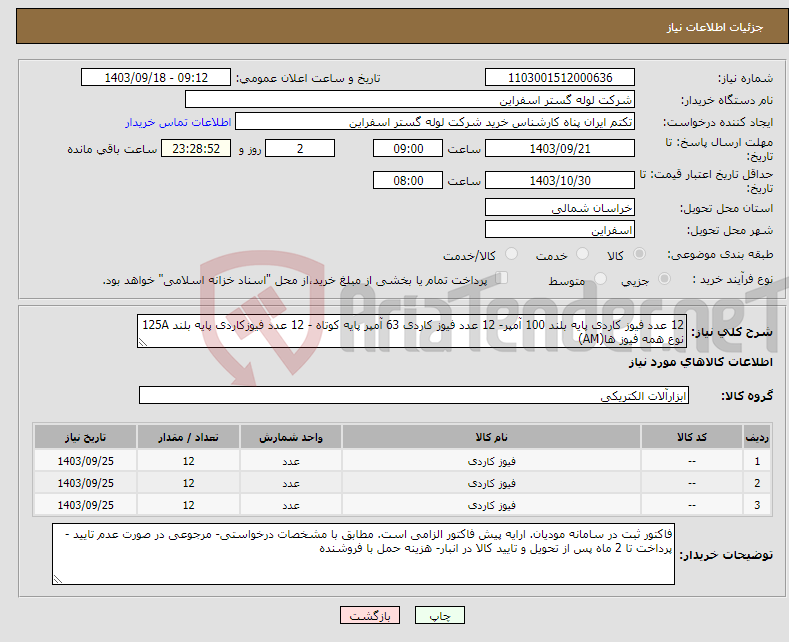789x642 pixels.
Task: Click the requester field تکتم ایران پناه
Action: 435,122
